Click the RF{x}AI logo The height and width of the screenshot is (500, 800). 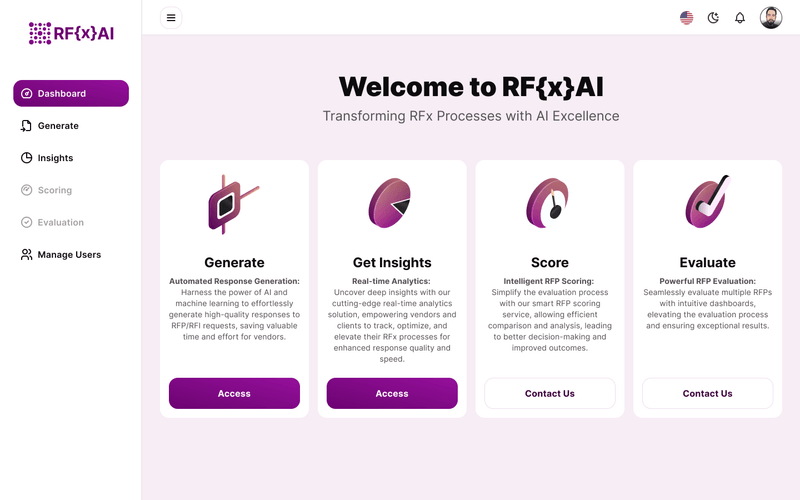tap(71, 33)
